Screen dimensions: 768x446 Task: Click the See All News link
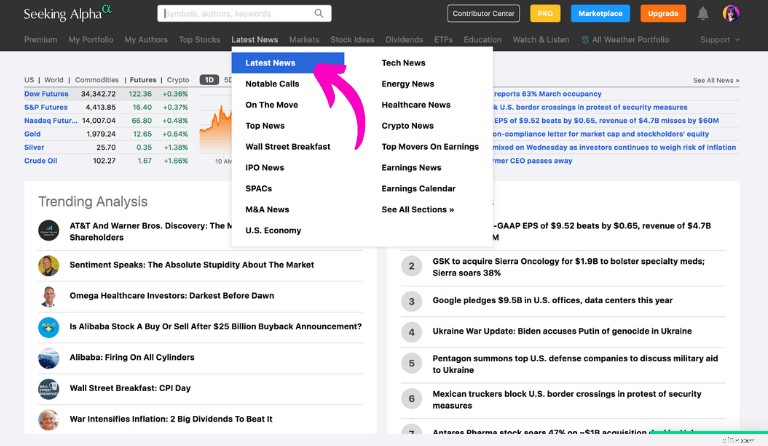coord(716,80)
